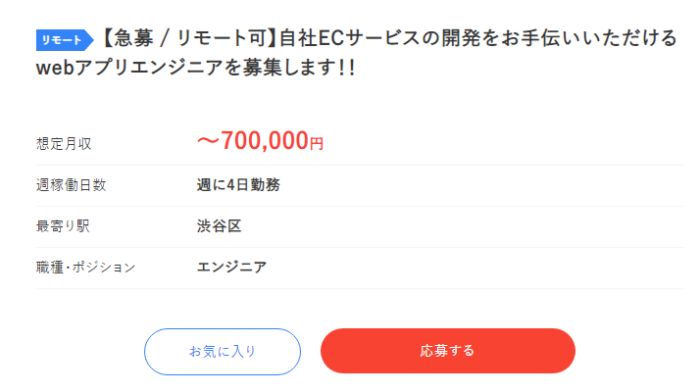Click the red 応募する apply button

pyautogui.click(x=448, y=351)
